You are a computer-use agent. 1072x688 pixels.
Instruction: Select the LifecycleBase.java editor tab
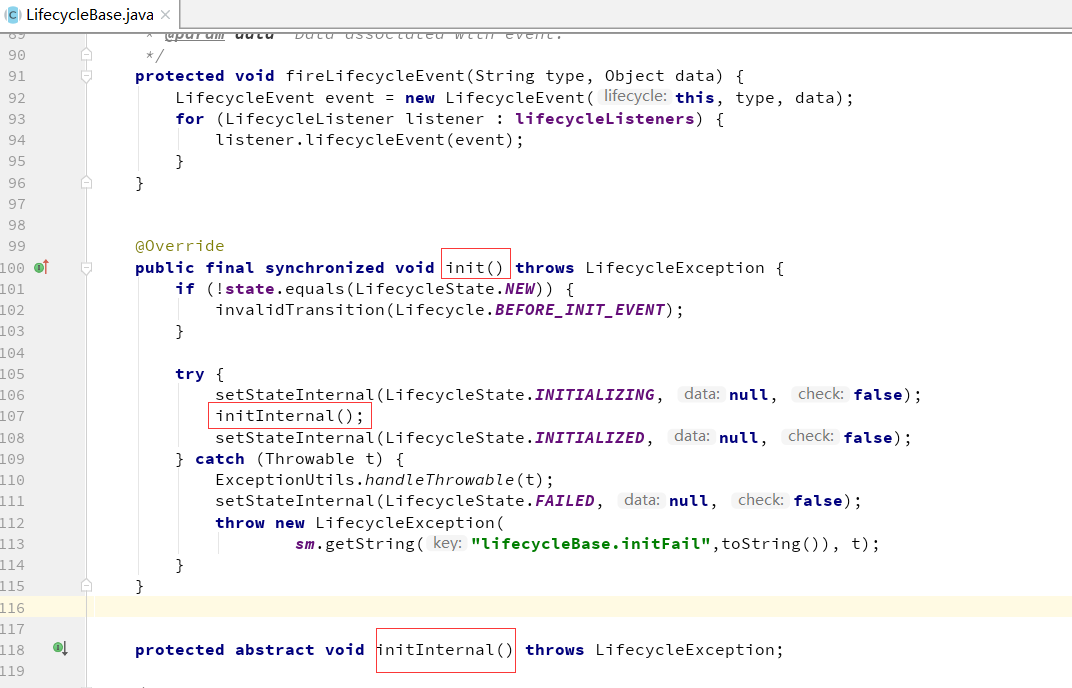pos(89,14)
